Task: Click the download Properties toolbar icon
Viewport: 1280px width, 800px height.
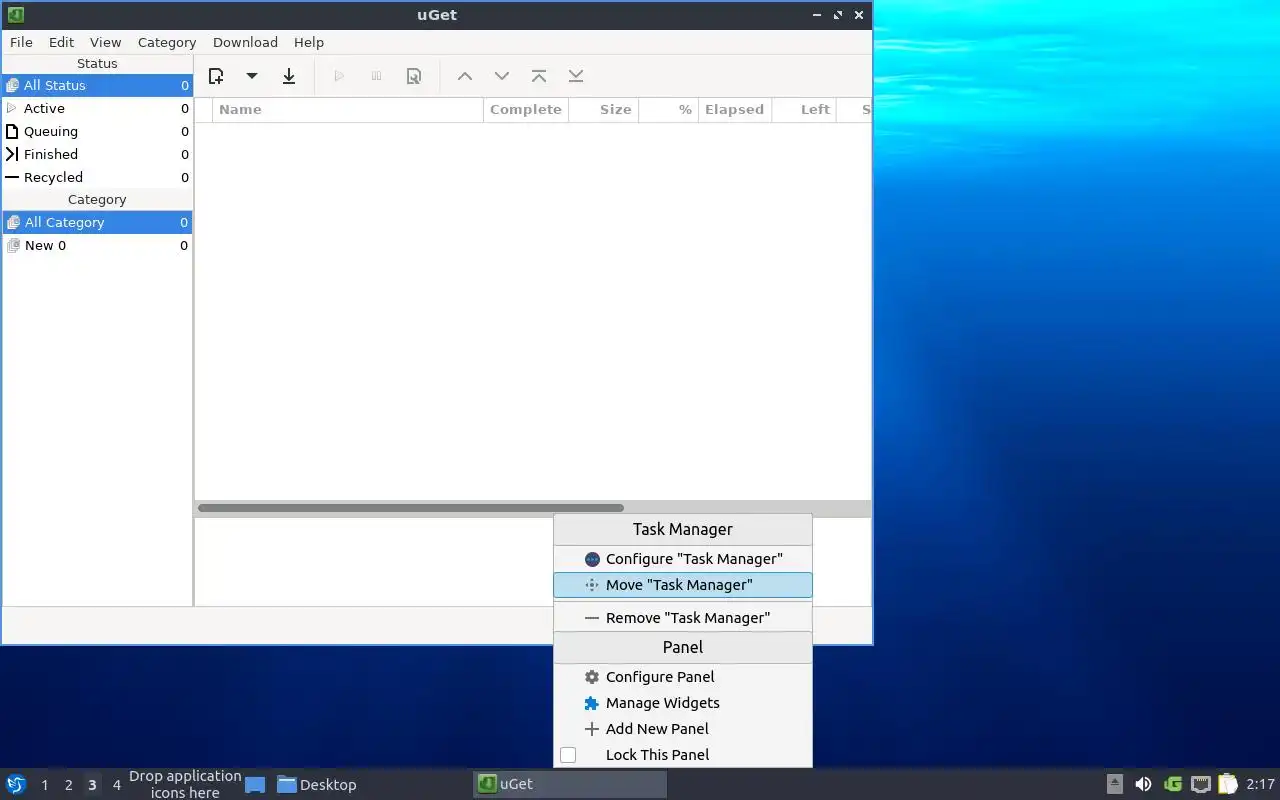Action: coord(414,76)
